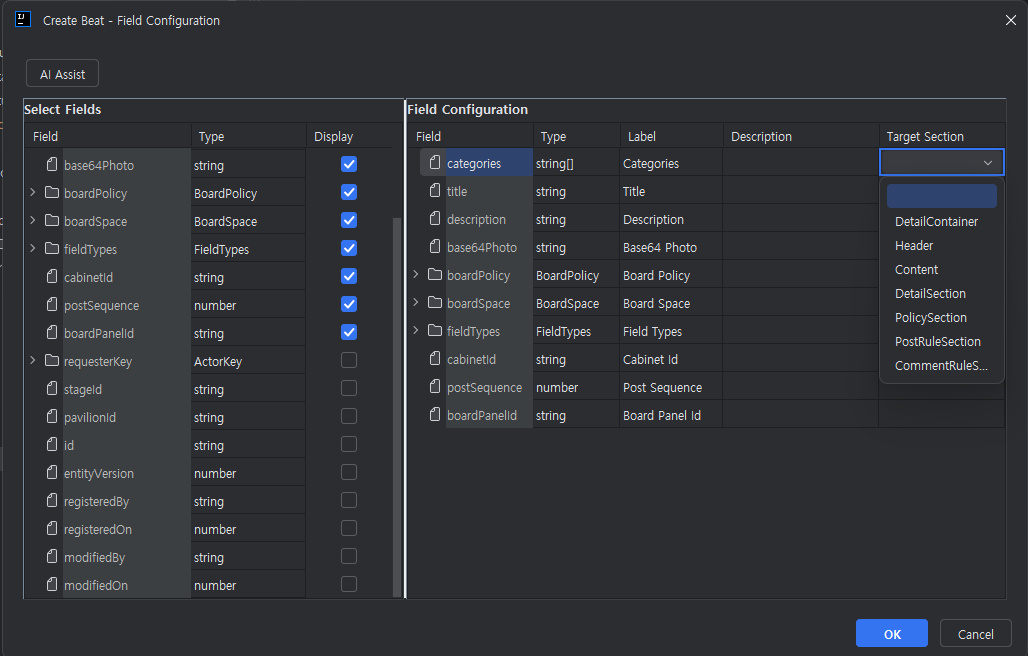Expand boardSpace node in Field Configuration
Screen dimensions: 1028x656
[416, 303]
